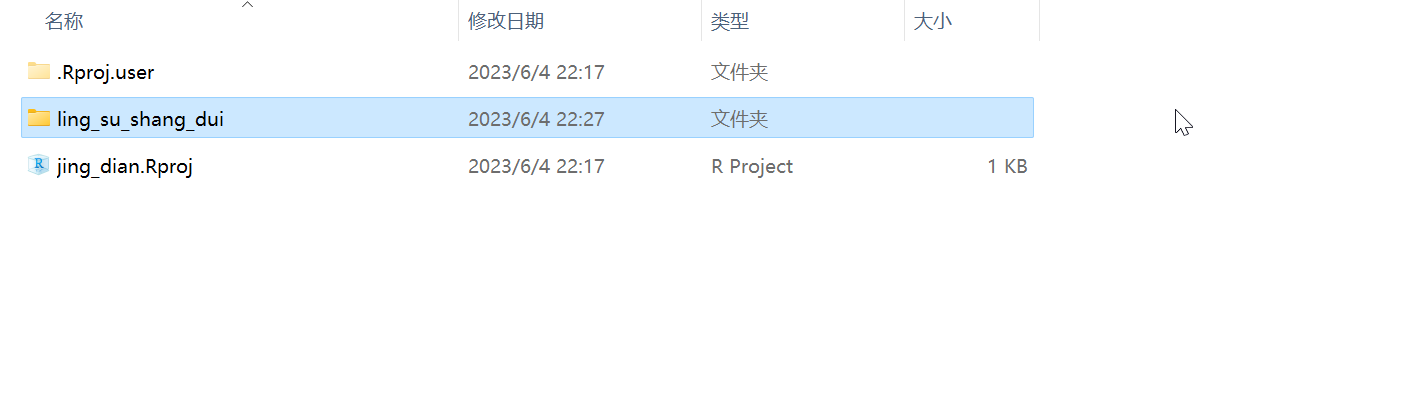
Task: Click the 文件夹 type of ling_su_shang_dui
Action: point(739,119)
